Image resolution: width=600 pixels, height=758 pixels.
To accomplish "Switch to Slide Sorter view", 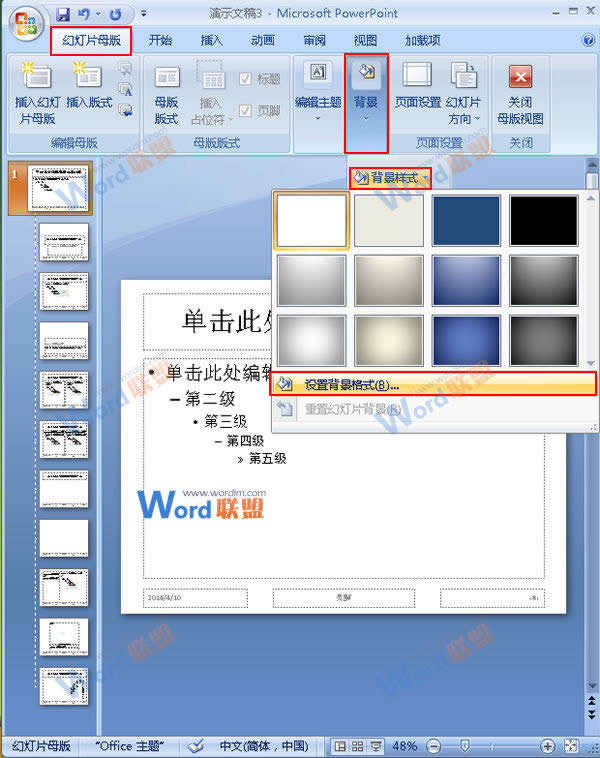I will coord(357,746).
